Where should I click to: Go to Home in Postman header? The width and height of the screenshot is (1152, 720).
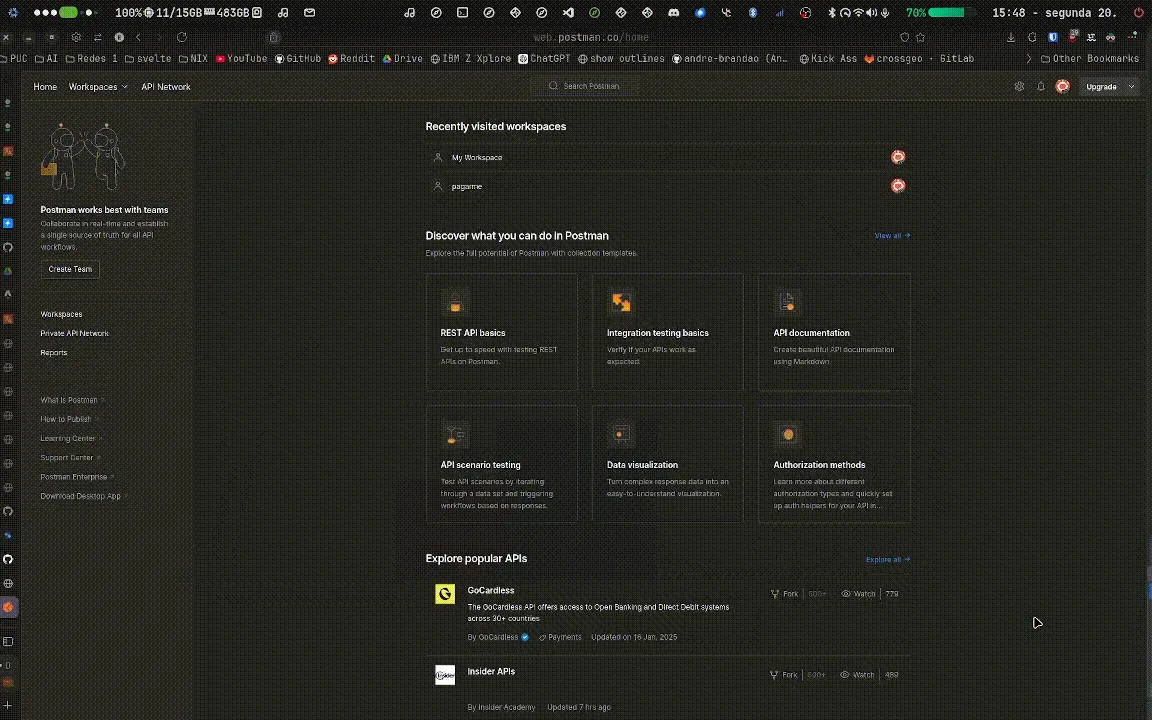(45, 87)
